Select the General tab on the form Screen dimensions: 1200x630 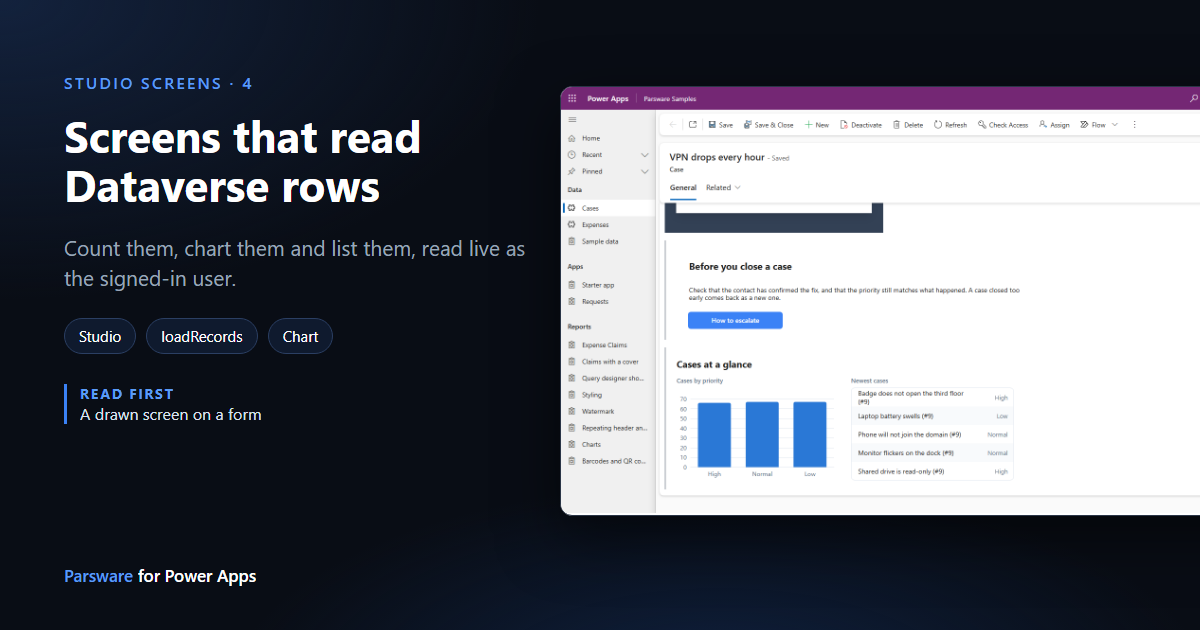tap(683, 188)
